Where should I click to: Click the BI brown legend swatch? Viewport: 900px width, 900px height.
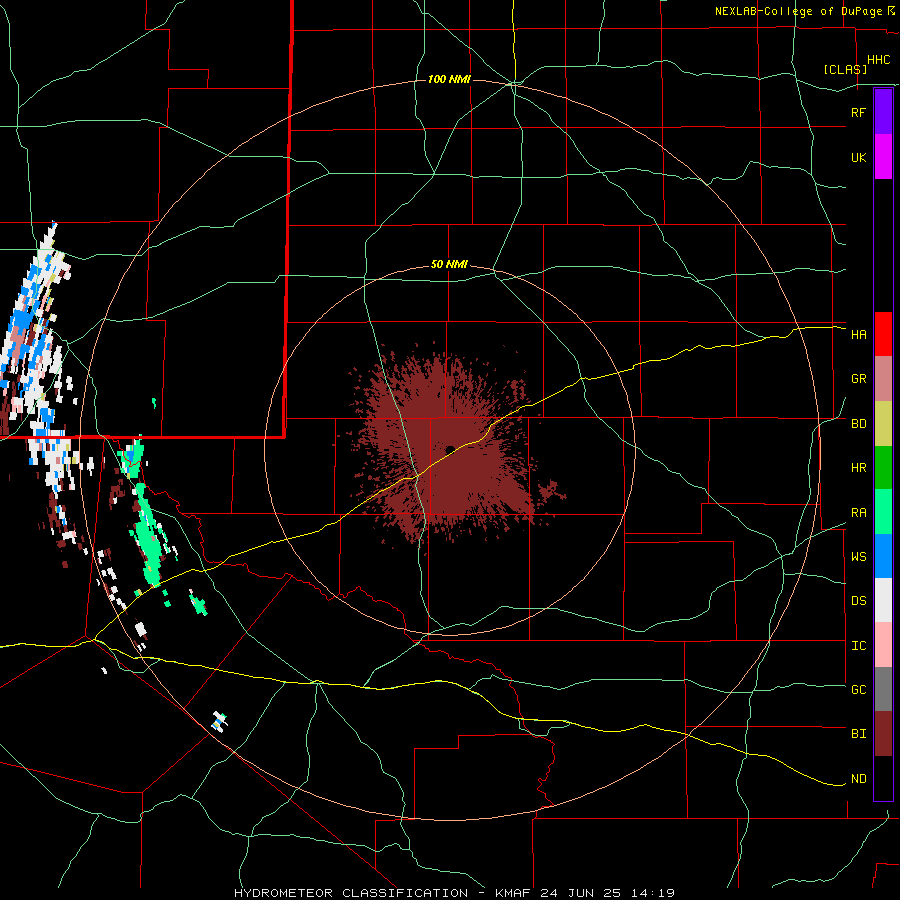(883, 734)
